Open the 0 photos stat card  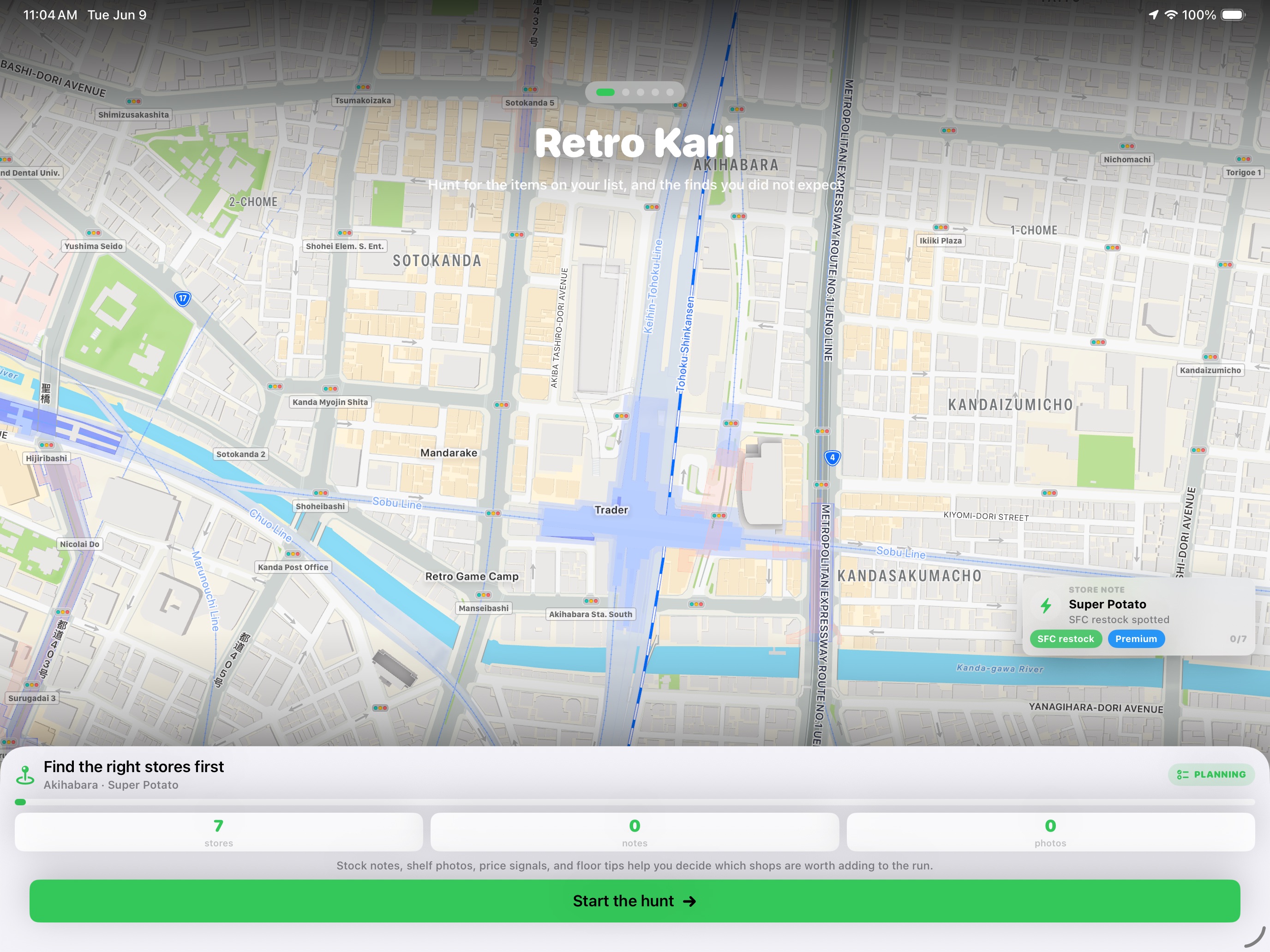(x=1050, y=832)
